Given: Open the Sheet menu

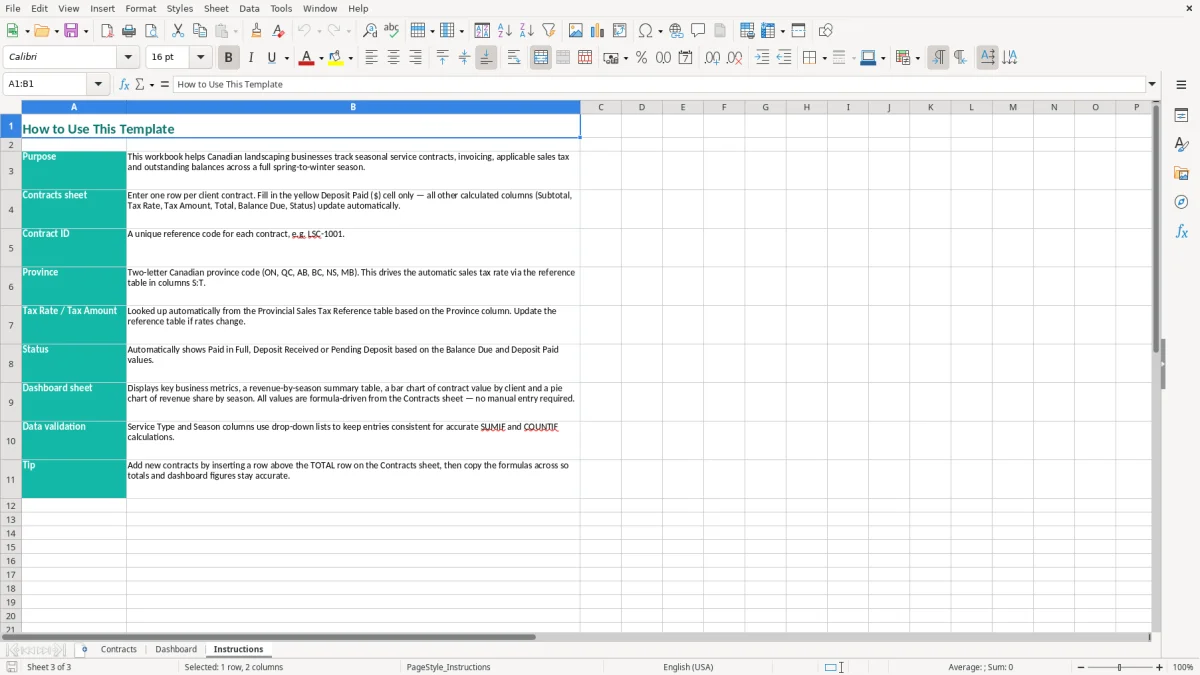Looking at the screenshot, I should 216,8.
